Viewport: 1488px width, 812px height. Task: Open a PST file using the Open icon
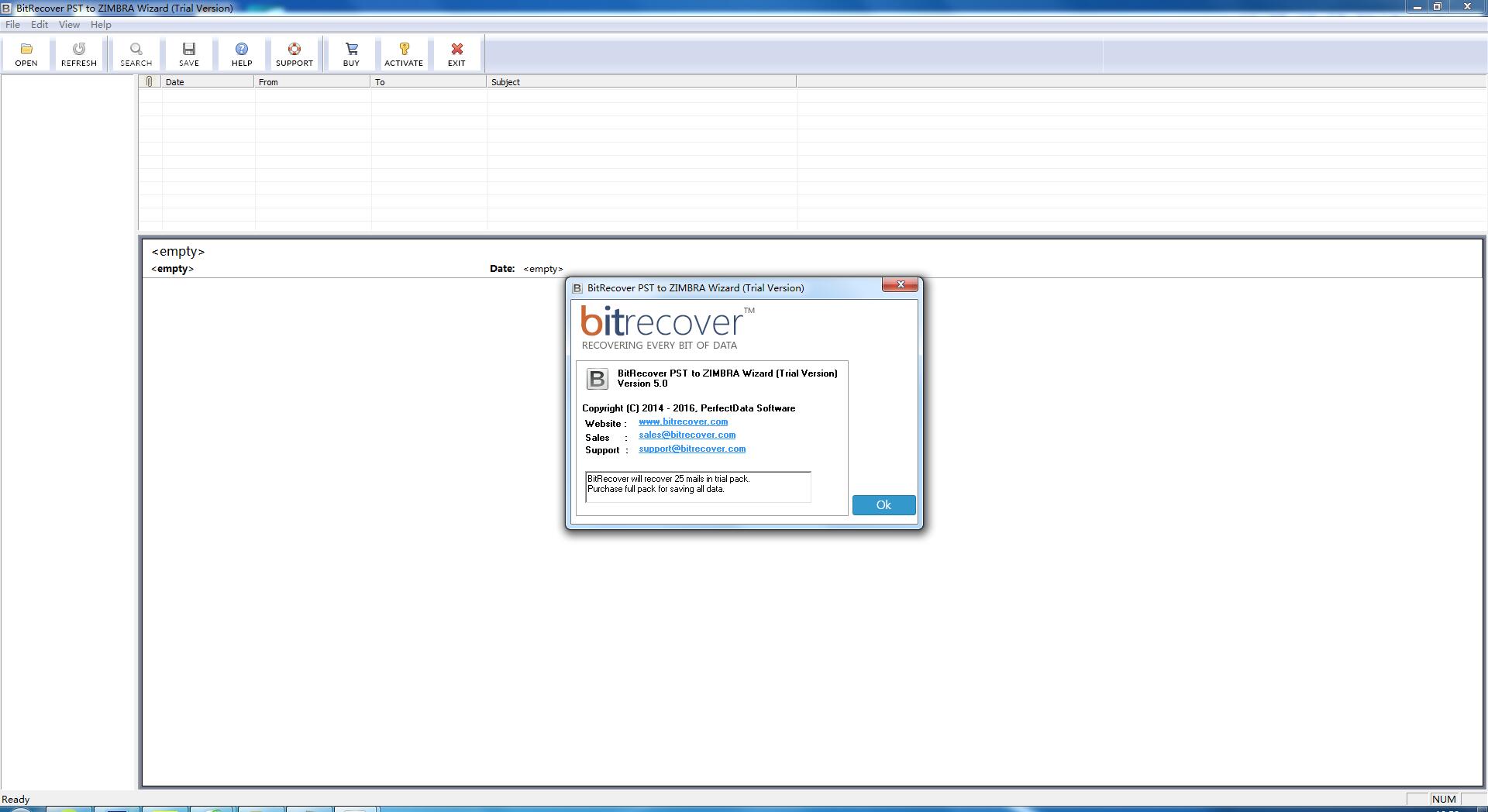point(26,53)
